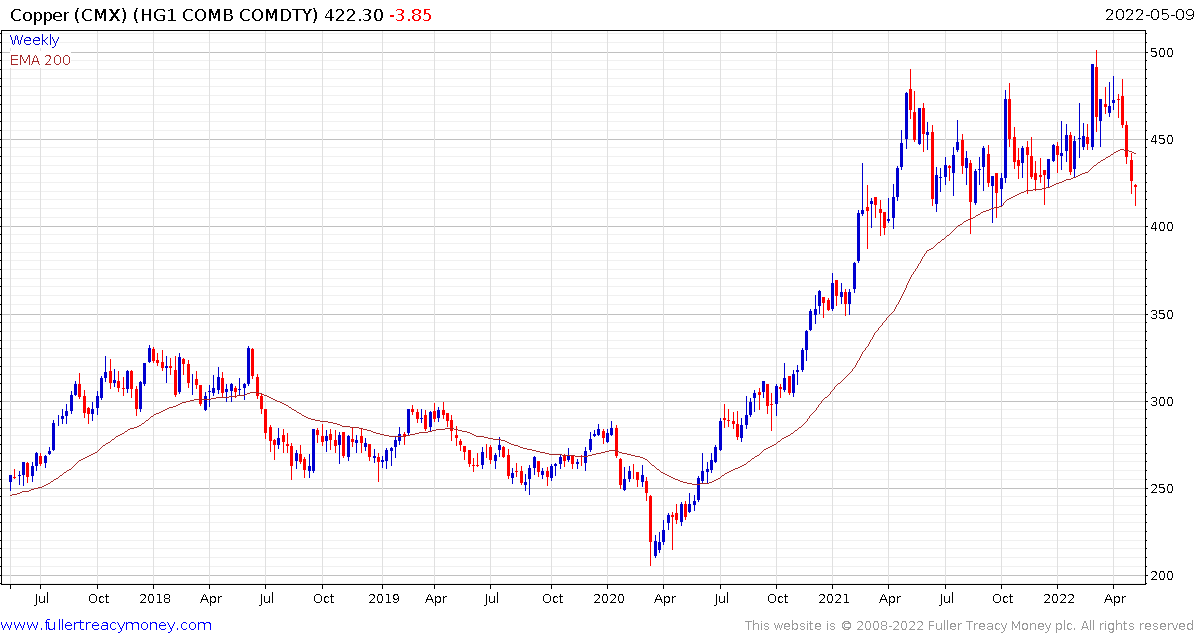
Task: Click the 250 price axis label
Action: [x=1163, y=488]
